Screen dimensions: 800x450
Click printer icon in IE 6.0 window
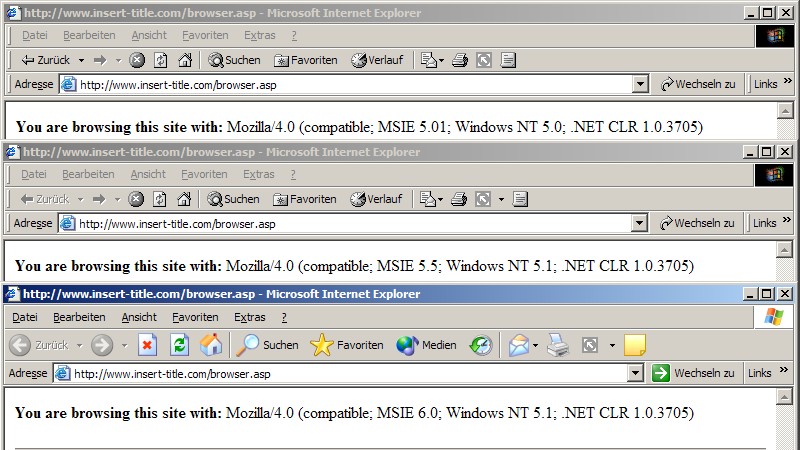click(x=558, y=345)
